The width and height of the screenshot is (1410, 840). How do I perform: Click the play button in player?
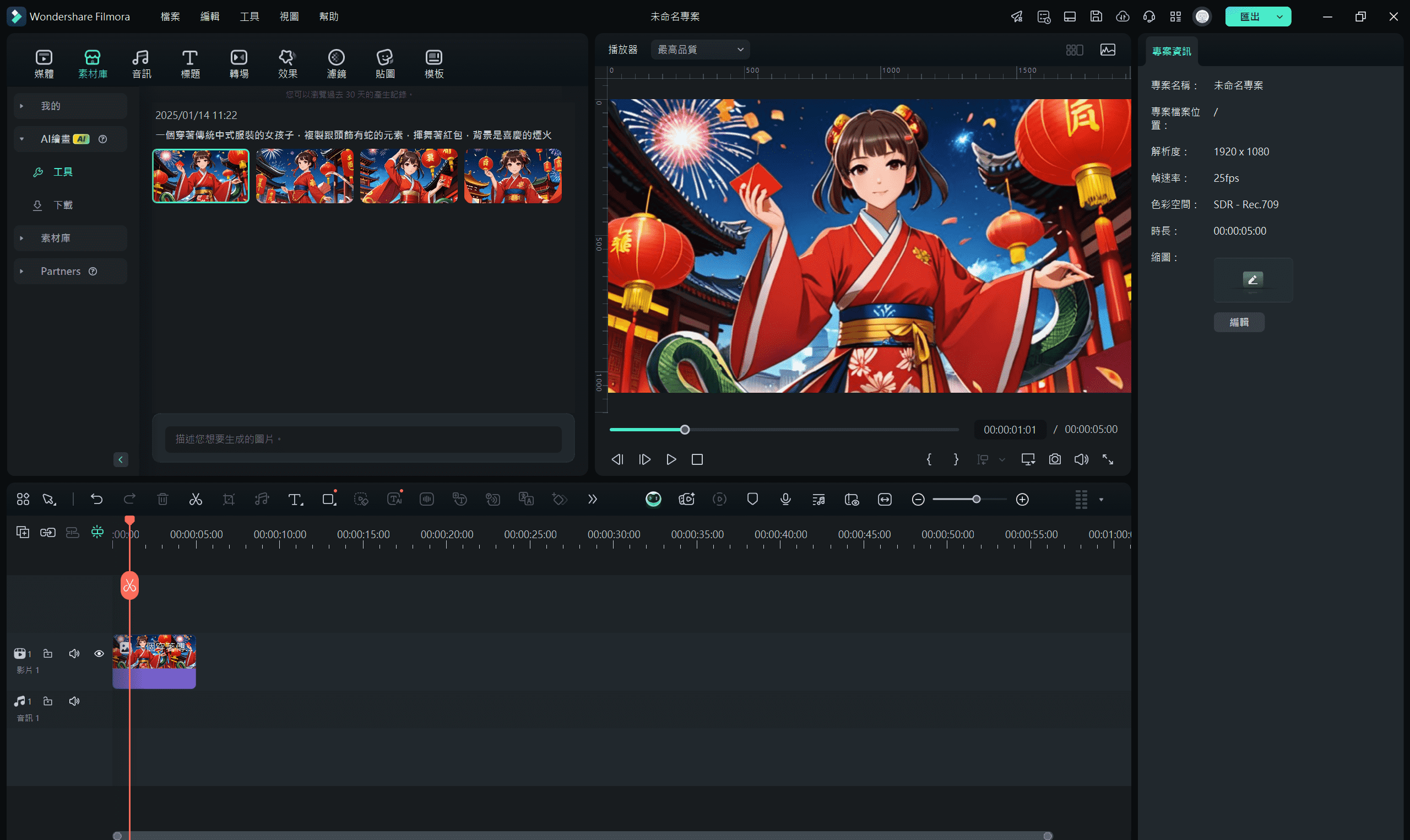(671, 459)
